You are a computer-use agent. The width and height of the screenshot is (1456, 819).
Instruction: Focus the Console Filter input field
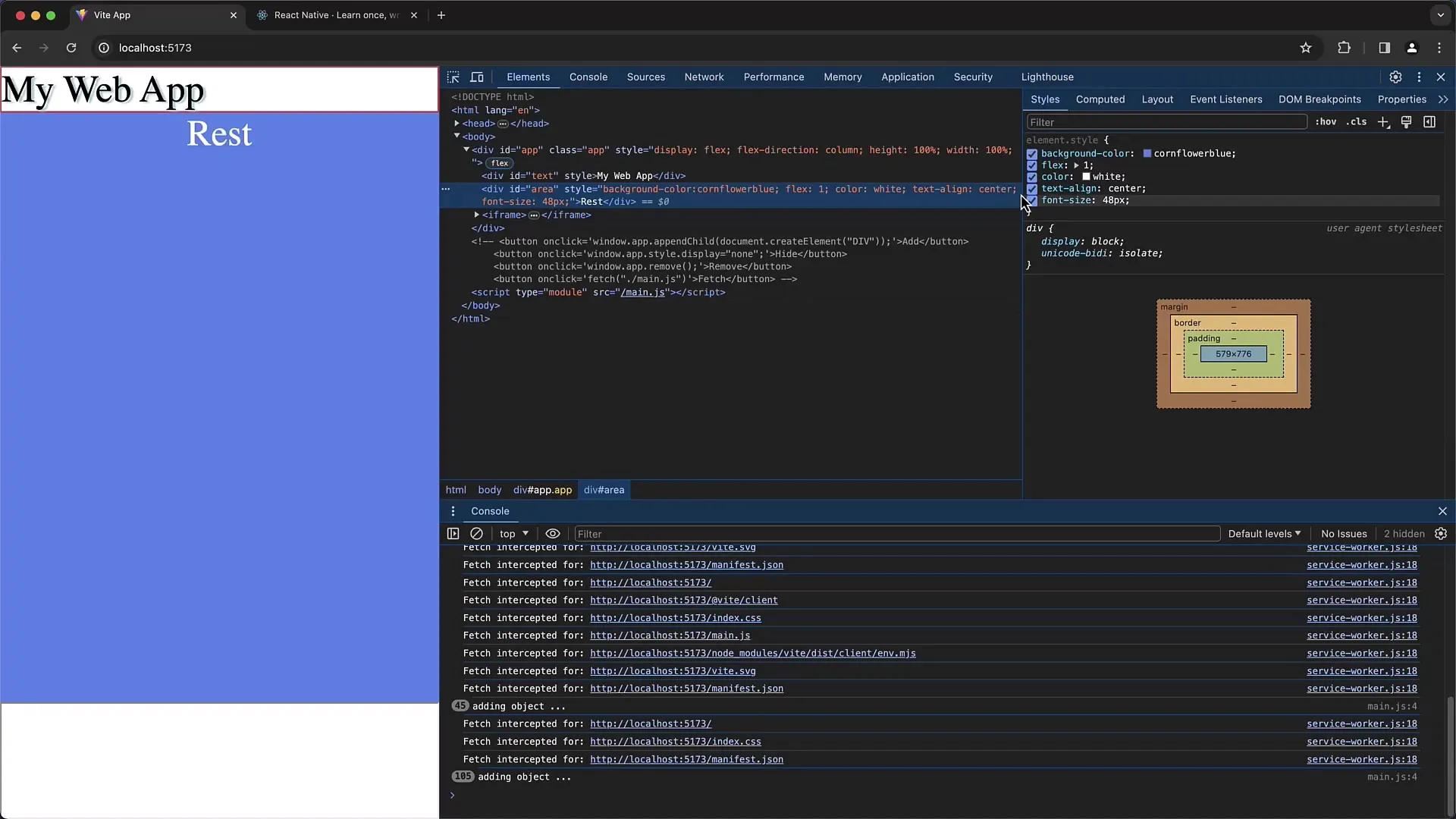(896, 534)
